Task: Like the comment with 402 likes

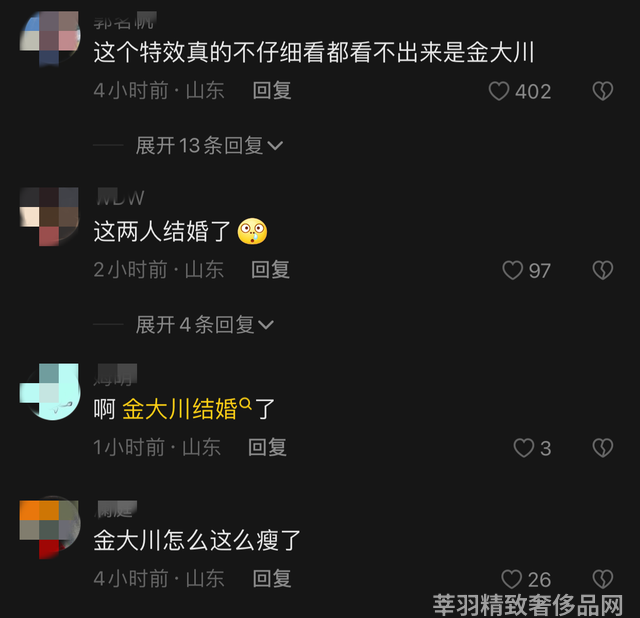Action: pos(499,91)
